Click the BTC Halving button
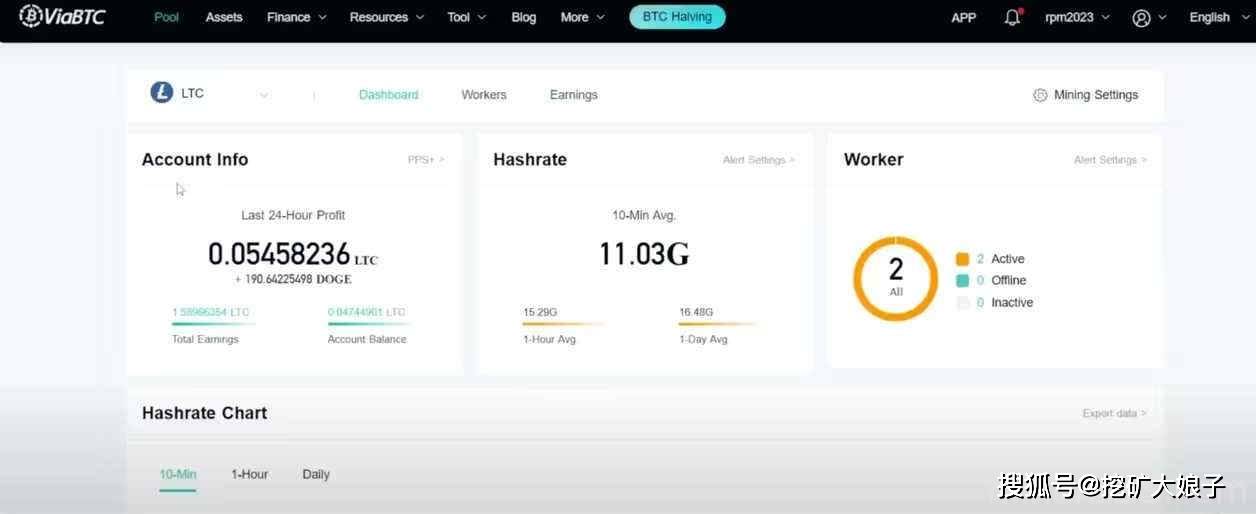This screenshot has height=514, width=1256. coord(677,17)
